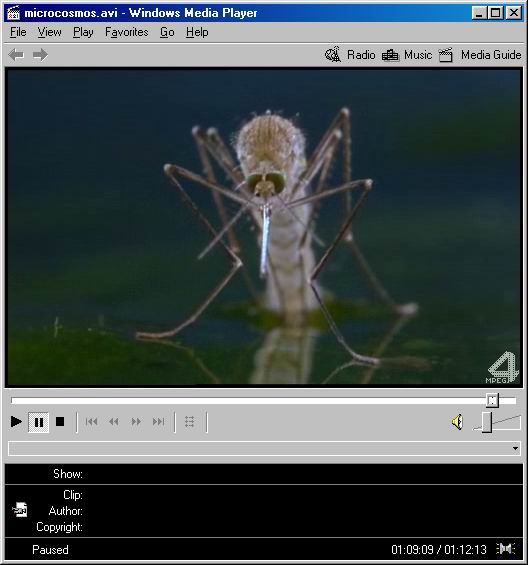Click the volume slider handle
Image resolution: width=528 pixels, height=565 pixels.
coord(487,422)
